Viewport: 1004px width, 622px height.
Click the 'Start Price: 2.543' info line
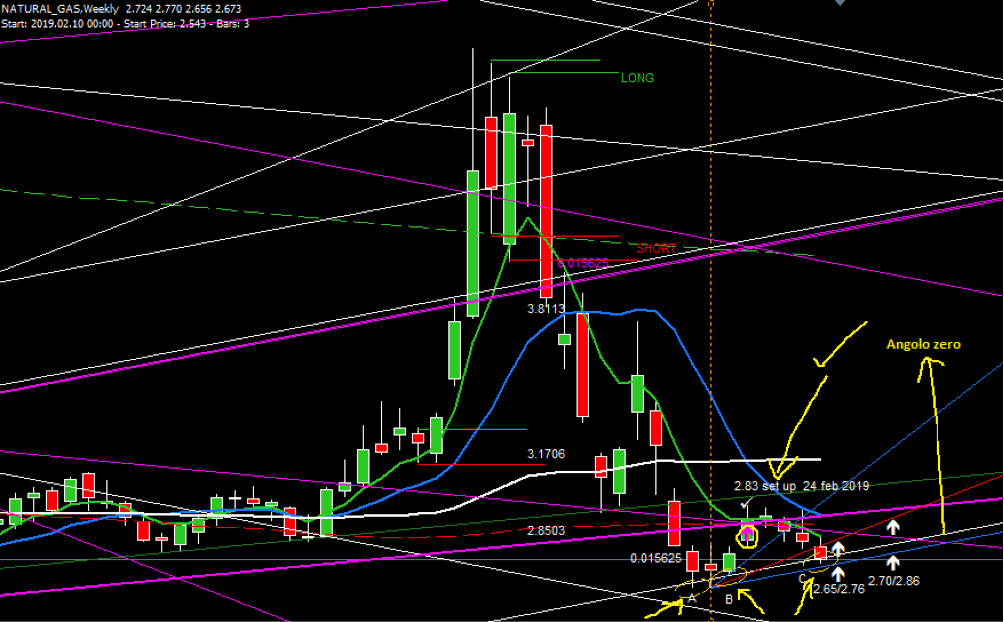[164, 24]
